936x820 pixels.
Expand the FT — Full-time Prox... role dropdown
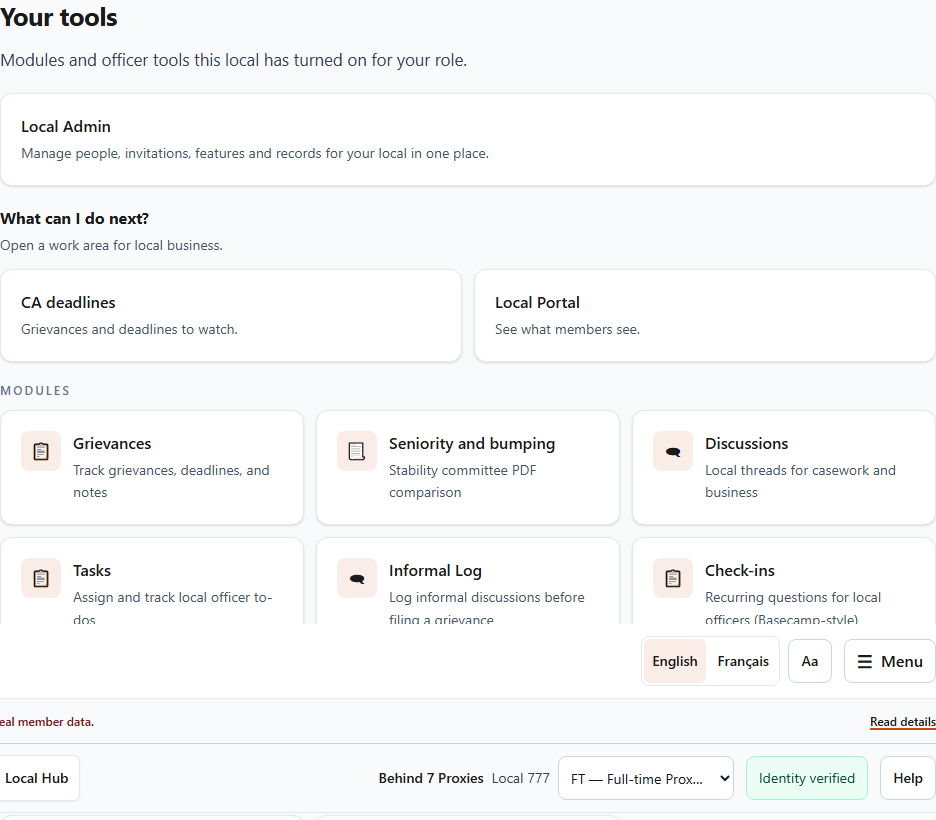coord(645,778)
